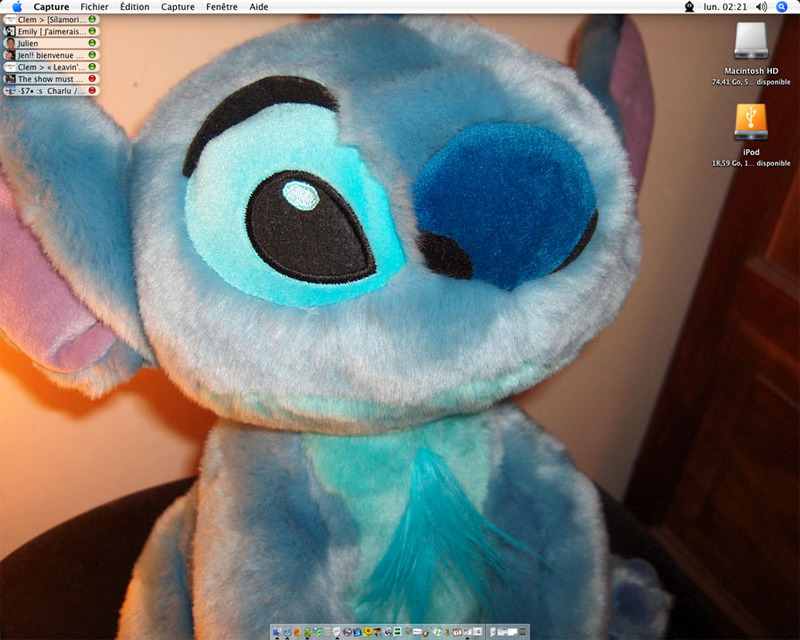The height and width of the screenshot is (640, 800).
Task: Click the red status dot for "The show must"
Action: [x=92, y=79]
